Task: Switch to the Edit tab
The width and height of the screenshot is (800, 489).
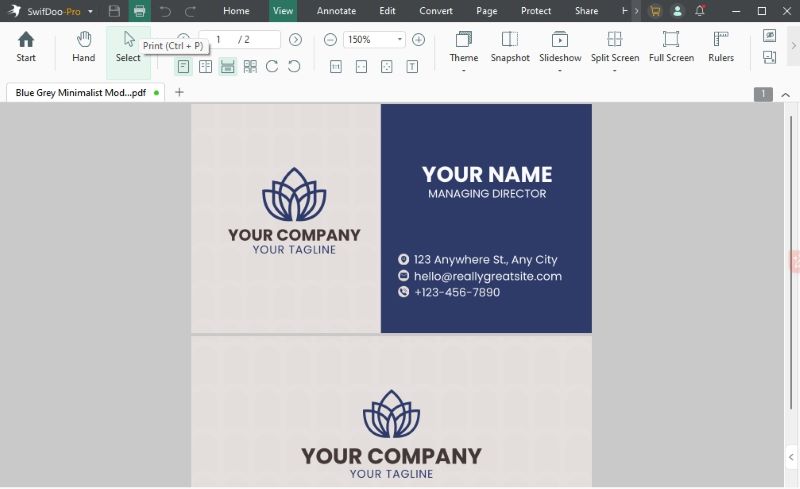Action: pos(387,11)
